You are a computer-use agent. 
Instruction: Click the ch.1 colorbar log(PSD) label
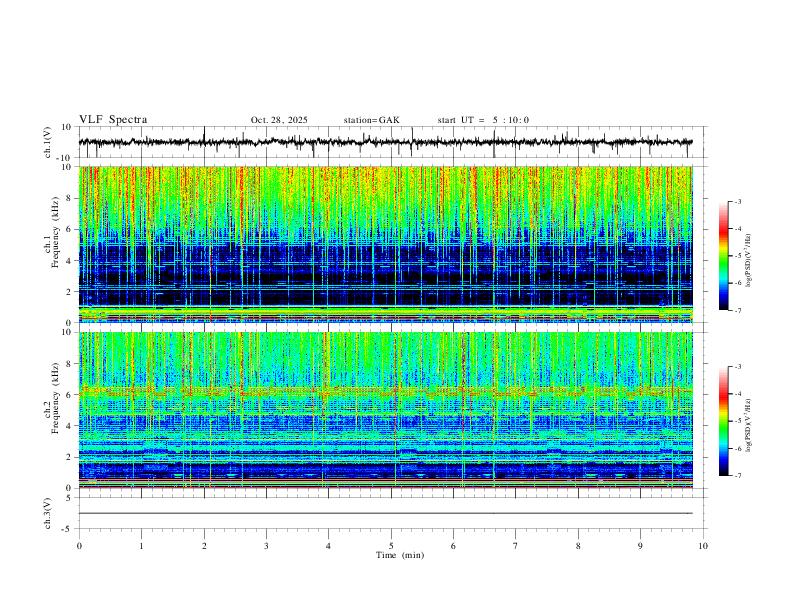click(x=749, y=260)
